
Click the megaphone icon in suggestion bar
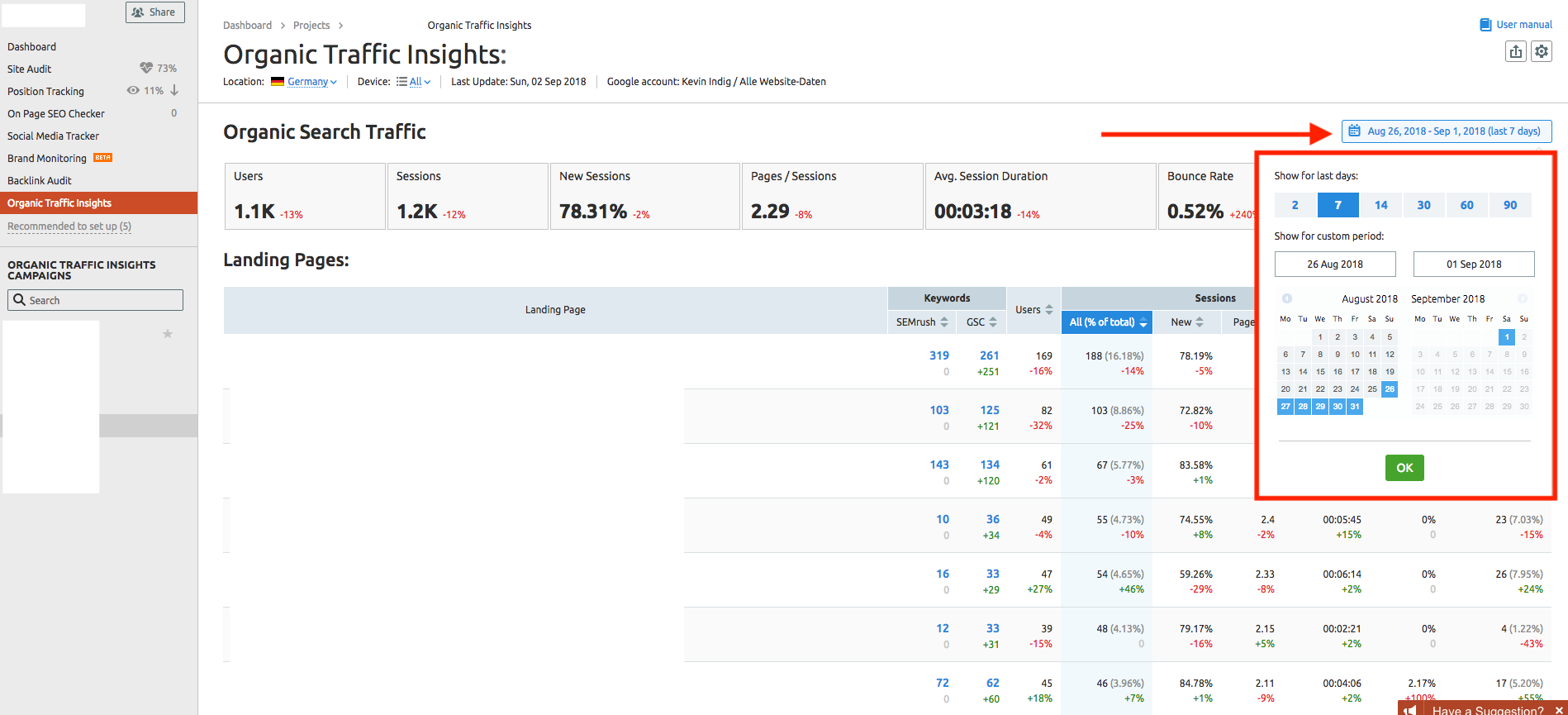[1409, 710]
